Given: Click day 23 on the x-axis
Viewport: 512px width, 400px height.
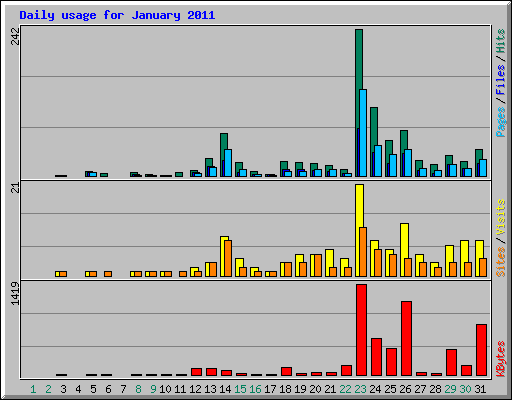Looking at the screenshot, I should pyautogui.click(x=360, y=389).
